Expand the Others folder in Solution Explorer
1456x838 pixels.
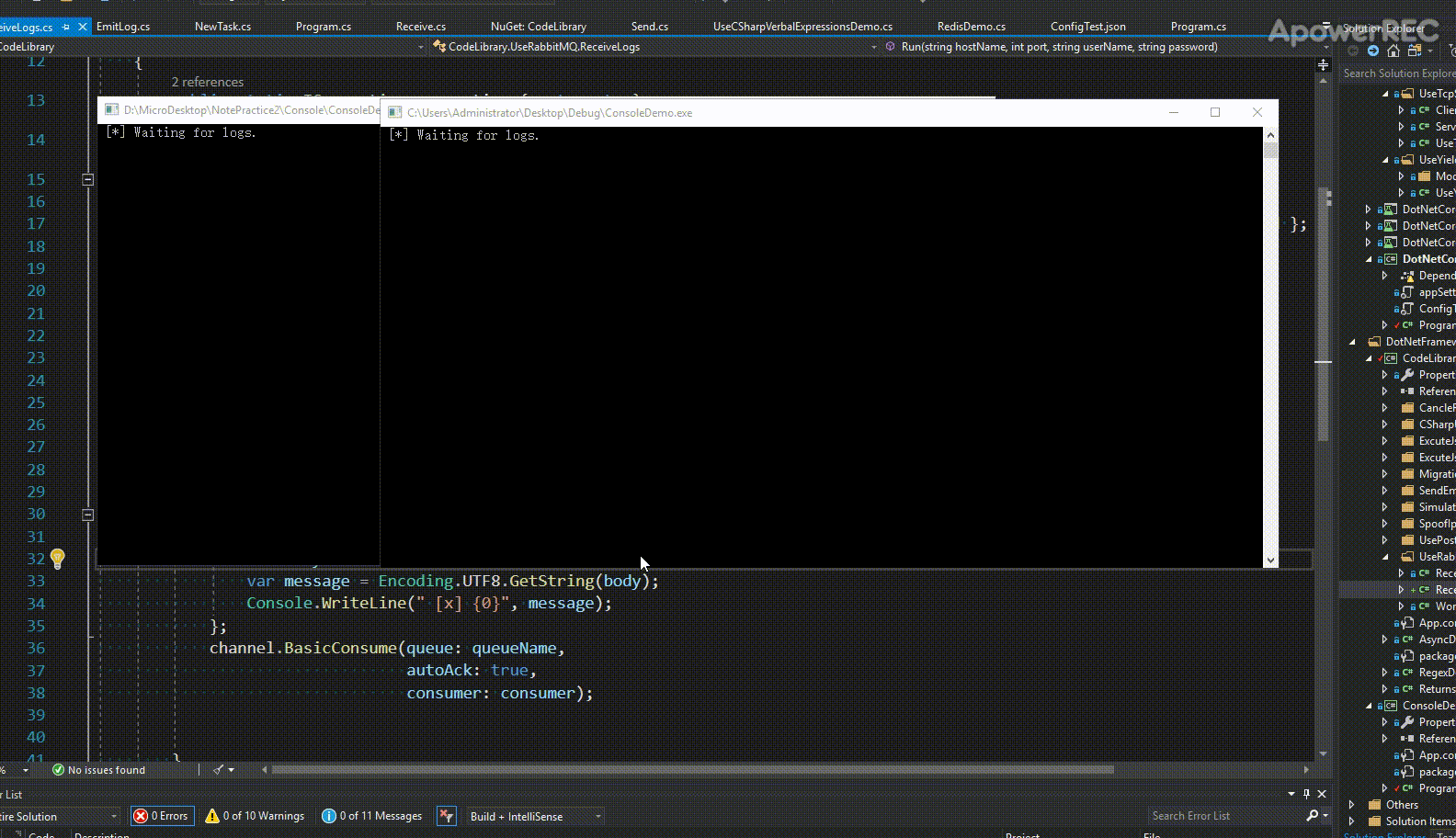click(x=1352, y=805)
